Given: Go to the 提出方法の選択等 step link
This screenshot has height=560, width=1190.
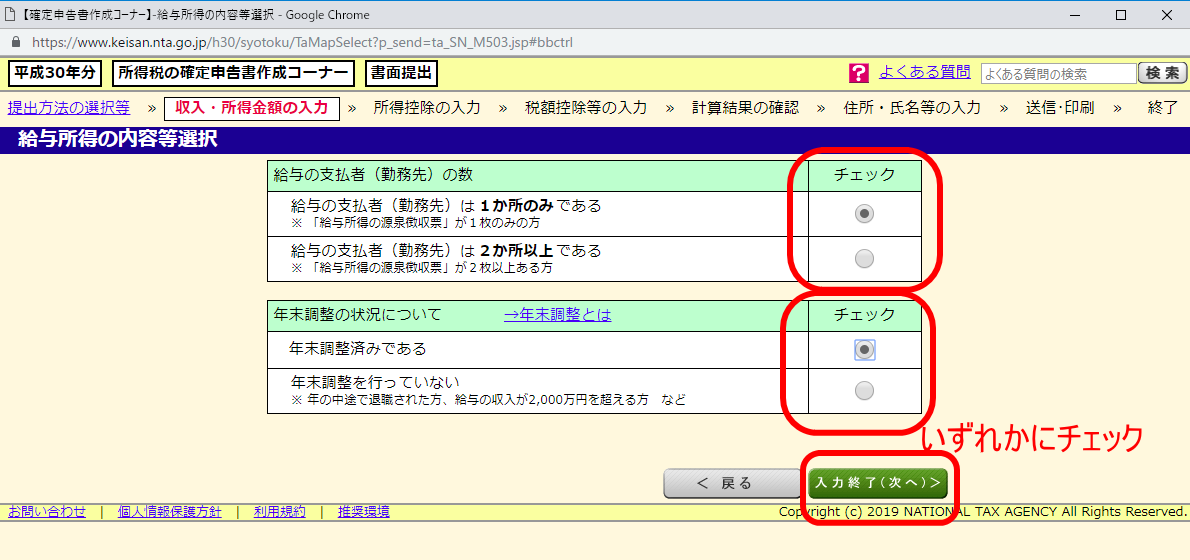Looking at the screenshot, I should point(68,108).
